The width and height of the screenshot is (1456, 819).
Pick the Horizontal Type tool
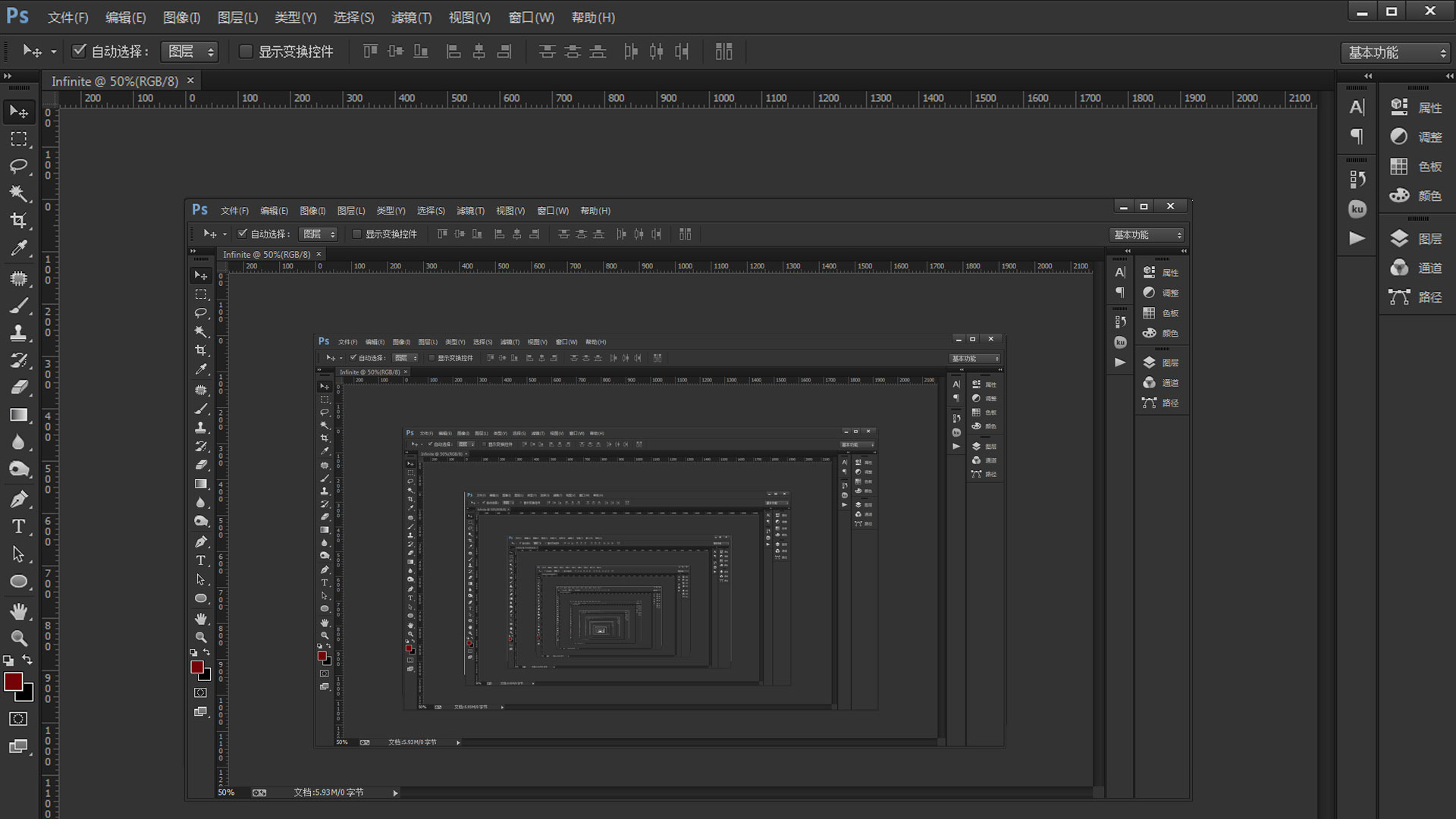coord(19,526)
